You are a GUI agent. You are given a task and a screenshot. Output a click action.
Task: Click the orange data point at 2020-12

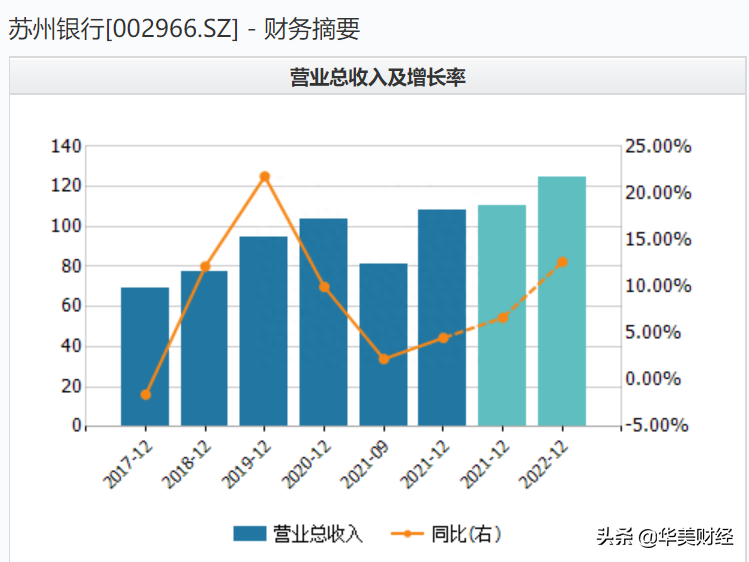click(x=324, y=287)
